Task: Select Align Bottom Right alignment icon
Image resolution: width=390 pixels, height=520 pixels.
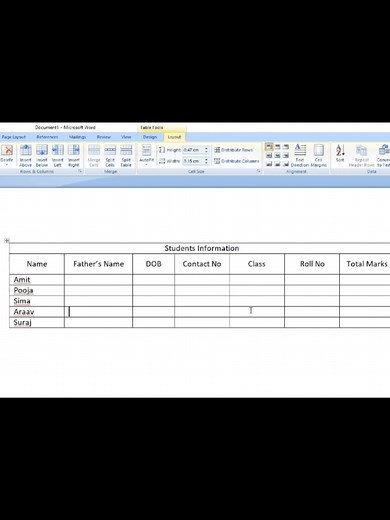Action: click(286, 164)
